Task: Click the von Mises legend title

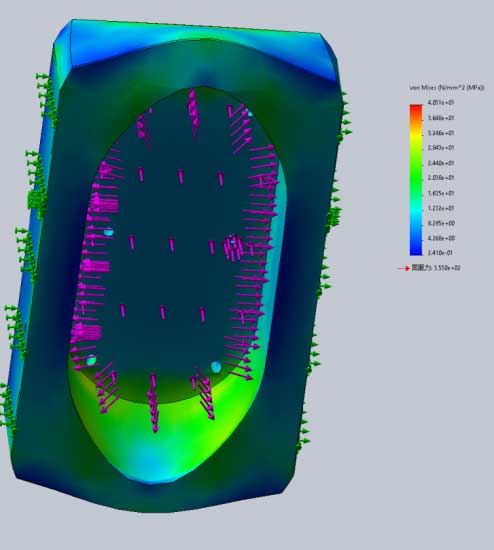Action: coord(447,87)
